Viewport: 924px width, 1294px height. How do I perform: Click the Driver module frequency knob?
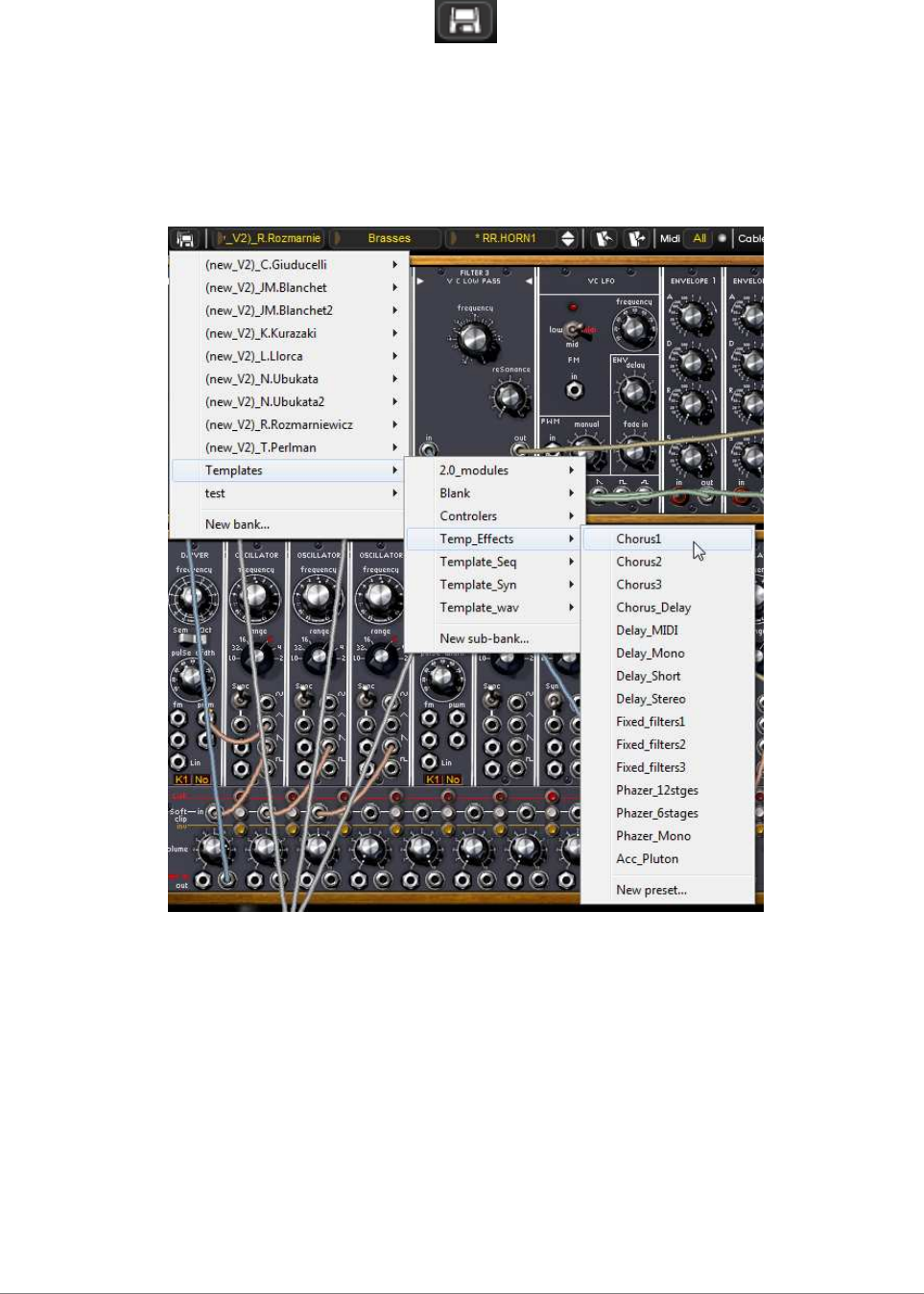pos(192,599)
